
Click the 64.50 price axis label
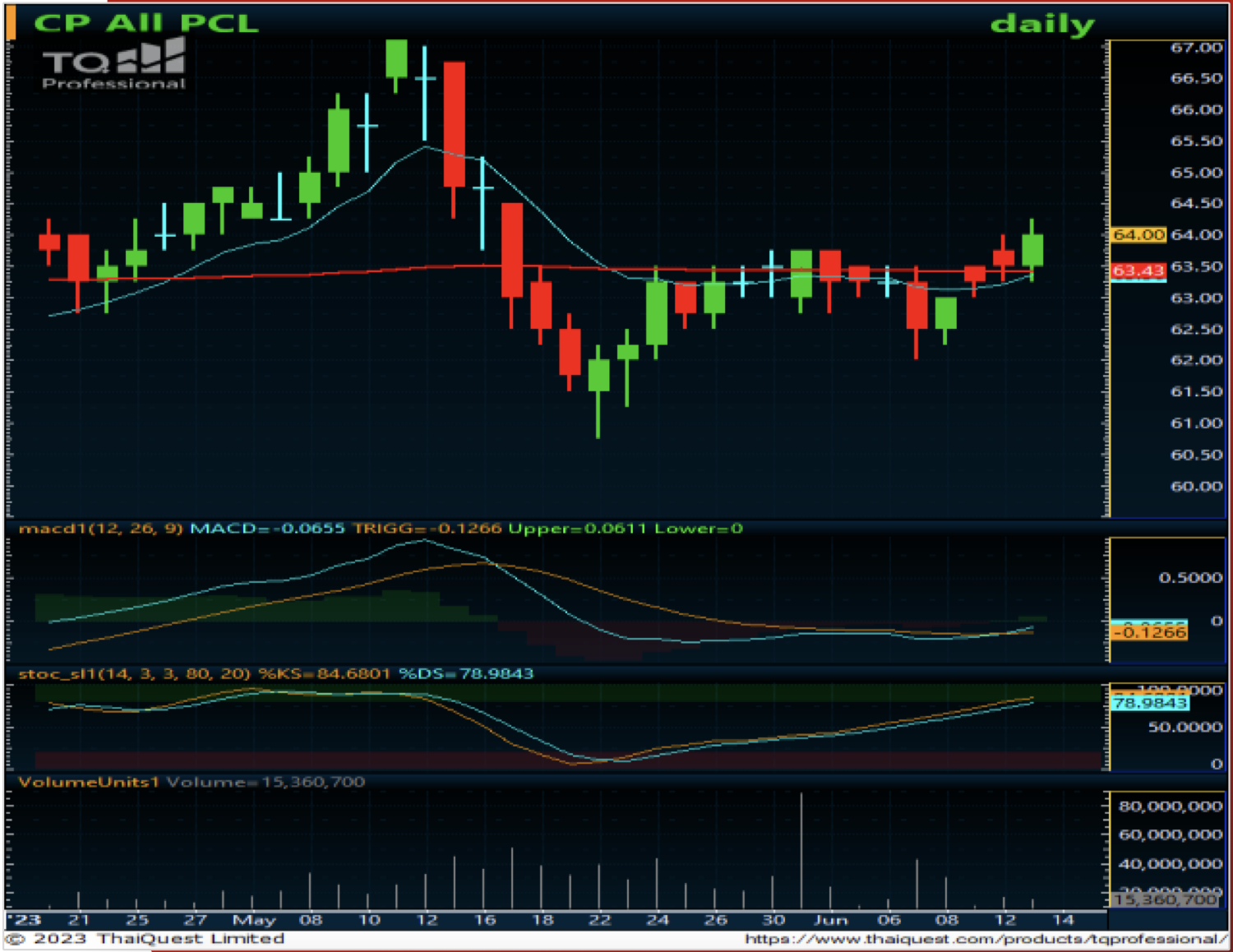coord(1196,204)
